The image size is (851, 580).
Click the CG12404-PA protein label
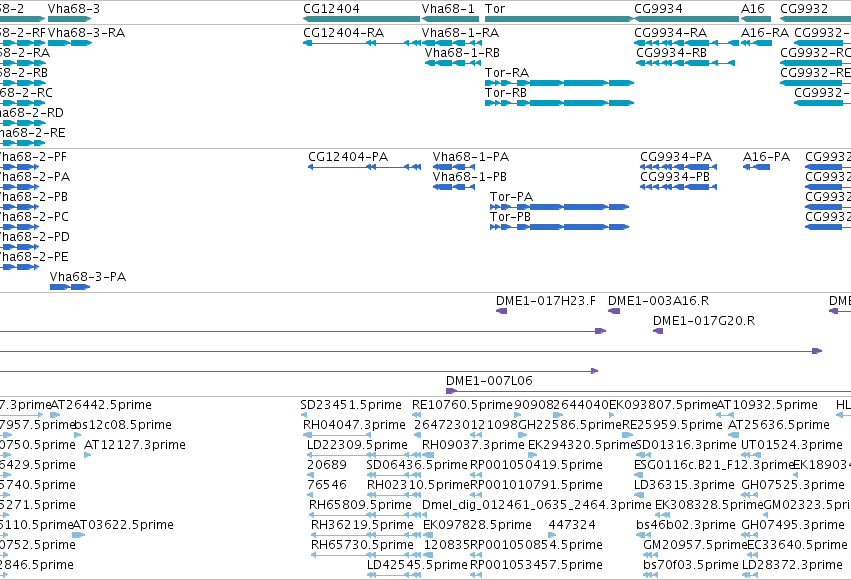[348, 157]
